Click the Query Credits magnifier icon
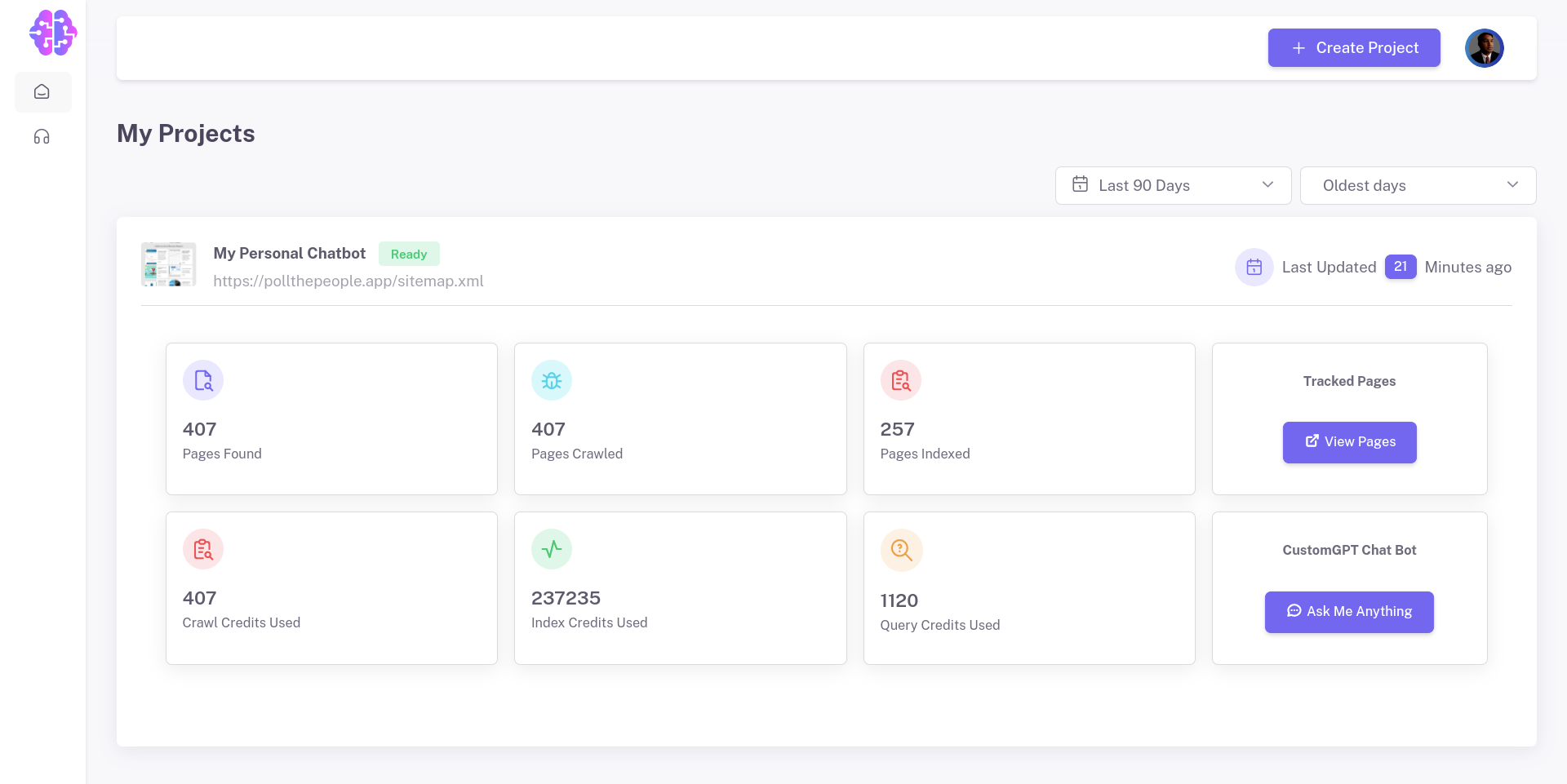 [901, 549]
